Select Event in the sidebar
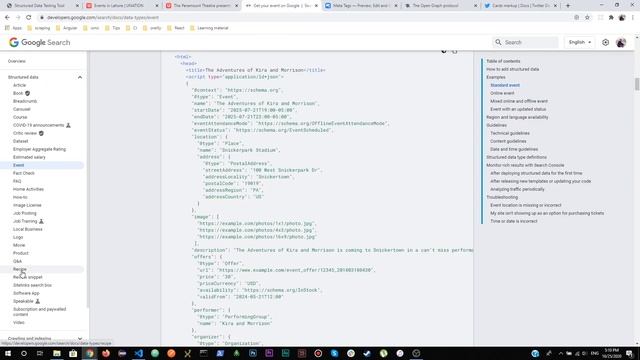This screenshot has width=640, height=360. pyautogui.click(x=18, y=165)
